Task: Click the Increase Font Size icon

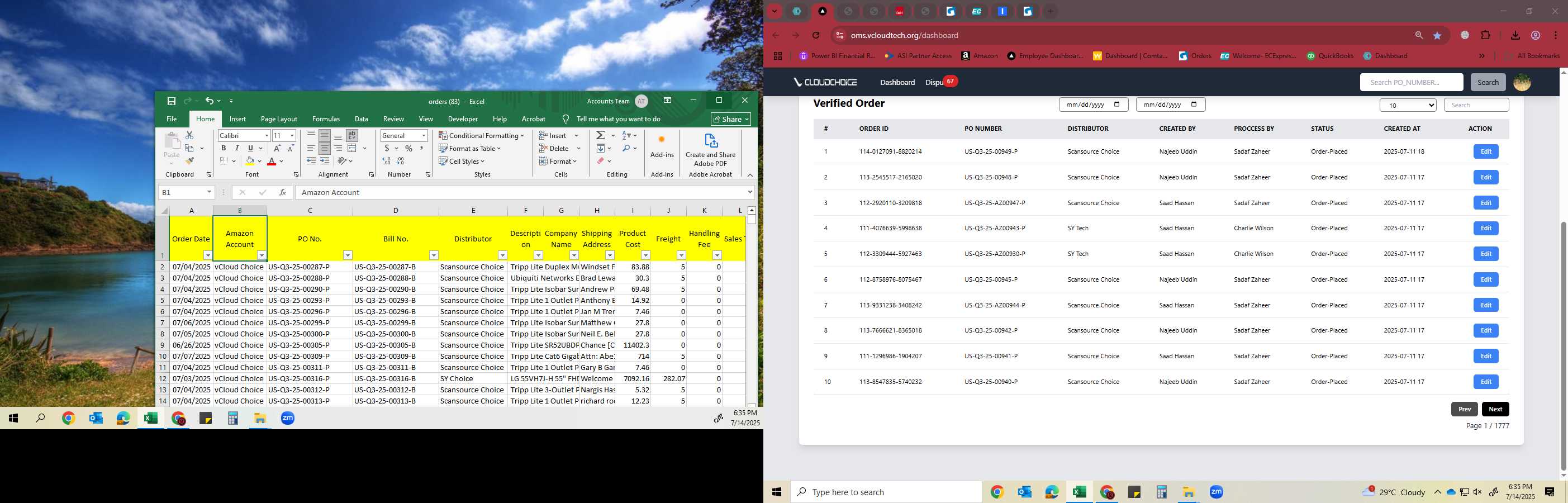Action: point(277,148)
